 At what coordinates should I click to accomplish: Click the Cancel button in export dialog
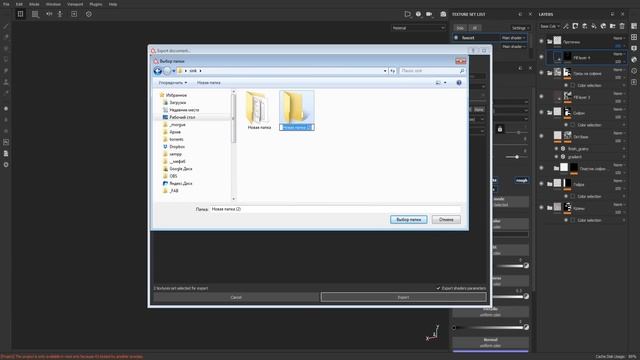pyautogui.click(x=236, y=297)
